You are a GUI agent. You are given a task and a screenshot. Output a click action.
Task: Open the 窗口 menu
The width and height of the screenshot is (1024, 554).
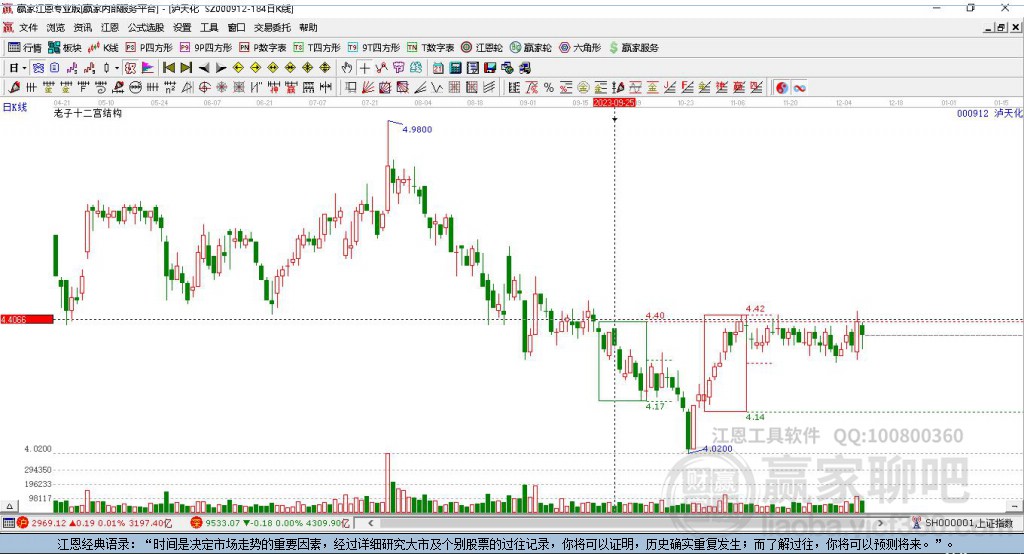pyautogui.click(x=236, y=27)
